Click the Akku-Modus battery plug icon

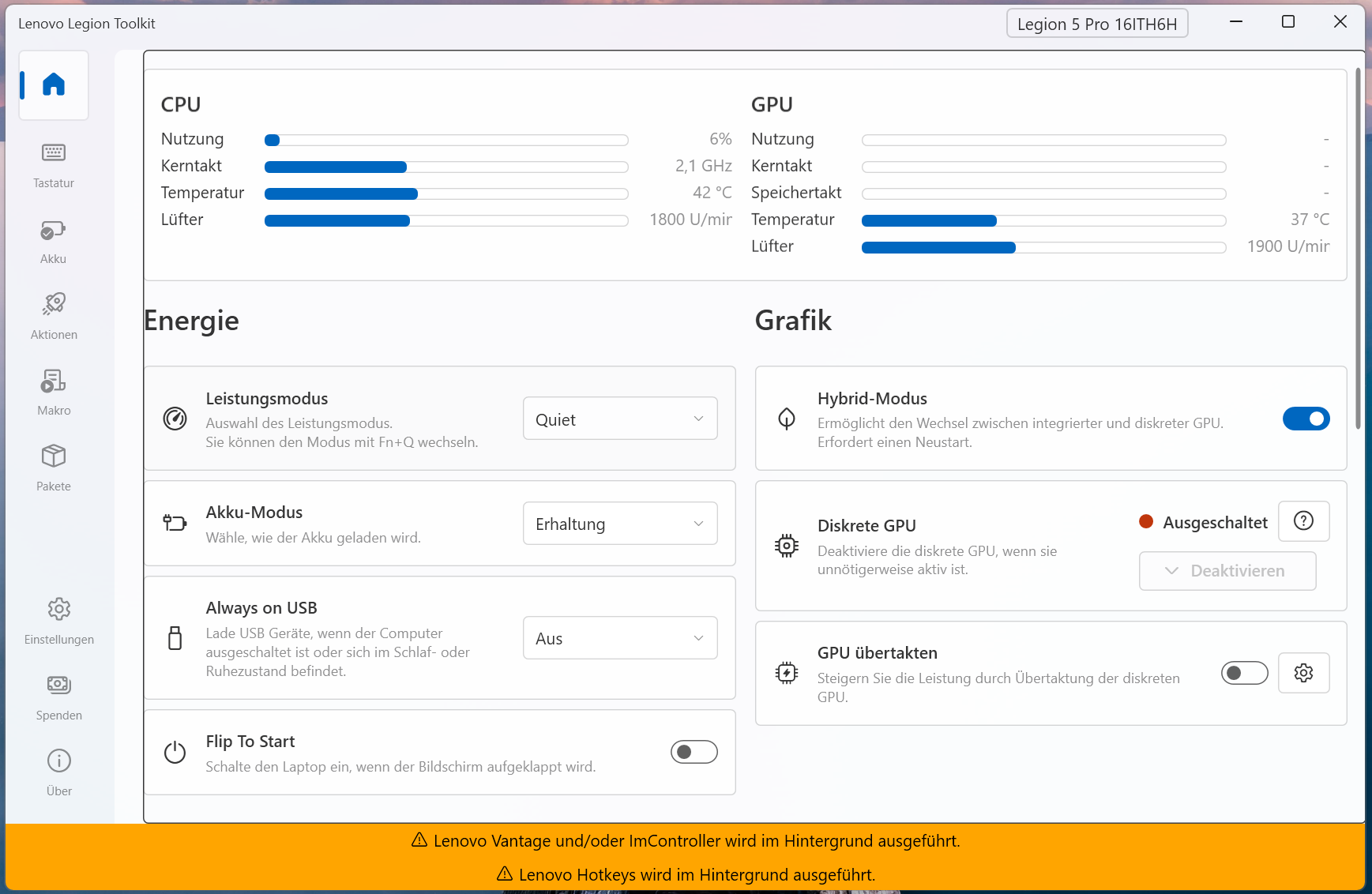pyautogui.click(x=175, y=523)
